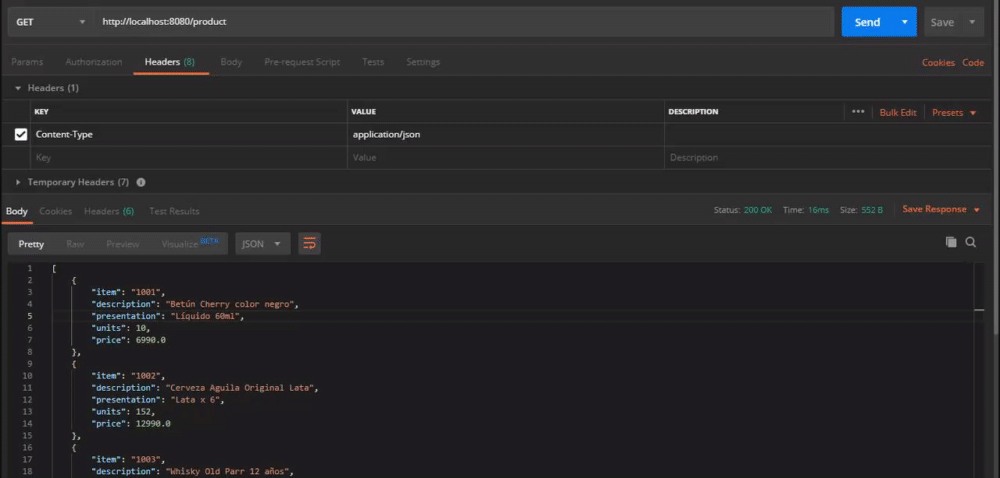This screenshot has width=1000, height=478.
Task: Uncheck the Content-Type header checkbox
Action: coord(21,134)
